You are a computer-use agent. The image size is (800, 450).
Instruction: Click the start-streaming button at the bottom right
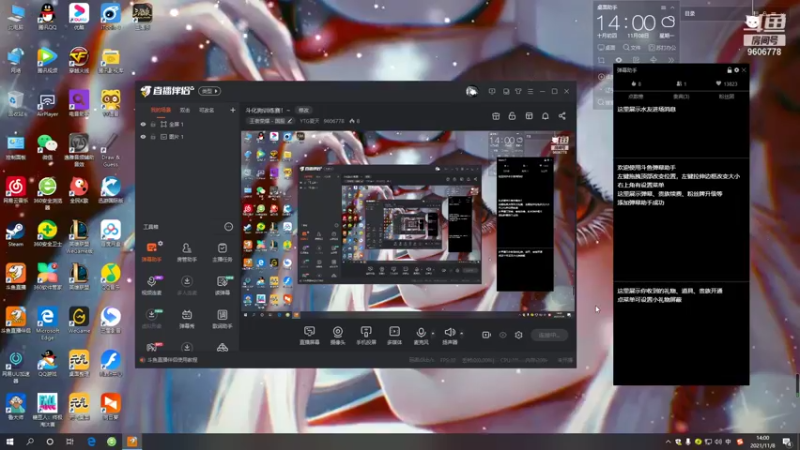pyautogui.click(x=549, y=335)
